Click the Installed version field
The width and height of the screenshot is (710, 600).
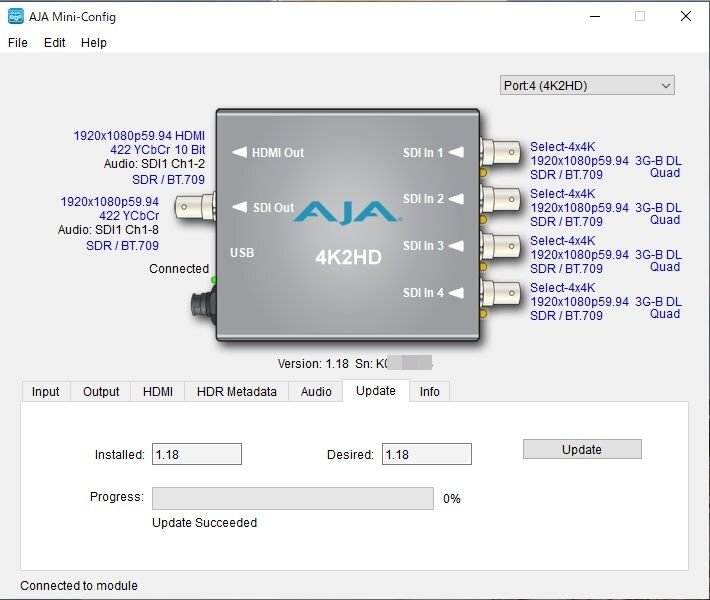coord(197,454)
